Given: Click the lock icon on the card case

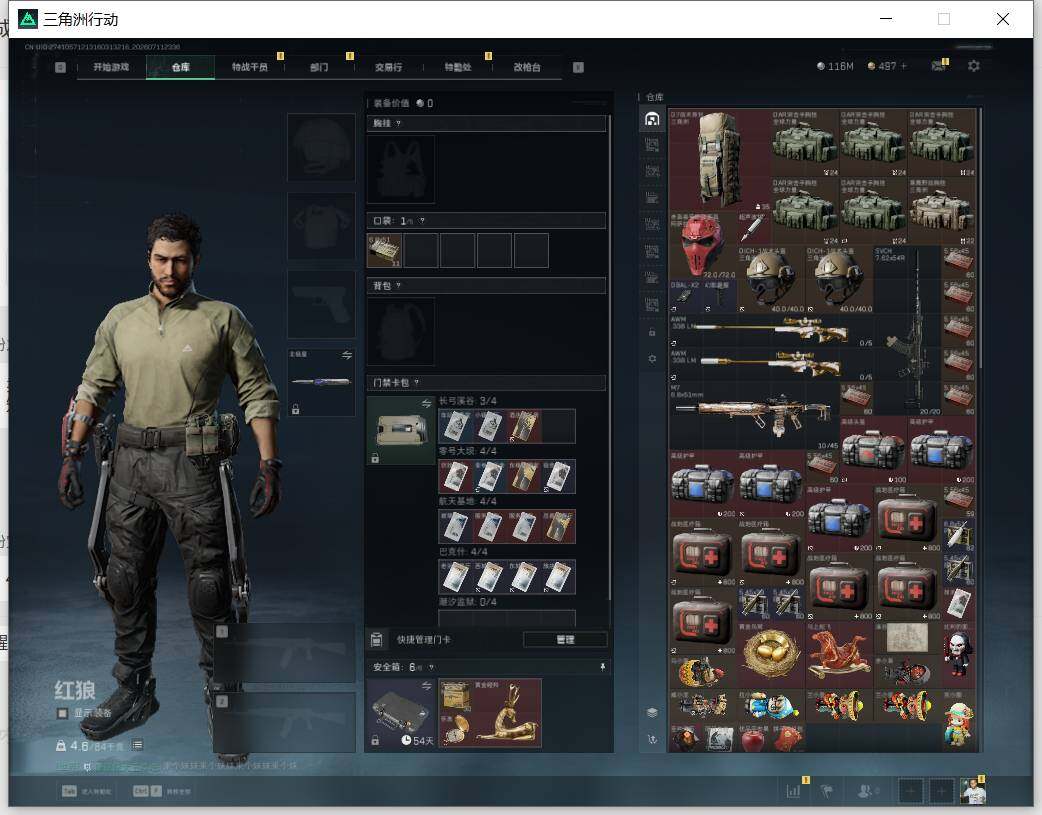Looking at the screenshot, I should (x=375, y=458).
